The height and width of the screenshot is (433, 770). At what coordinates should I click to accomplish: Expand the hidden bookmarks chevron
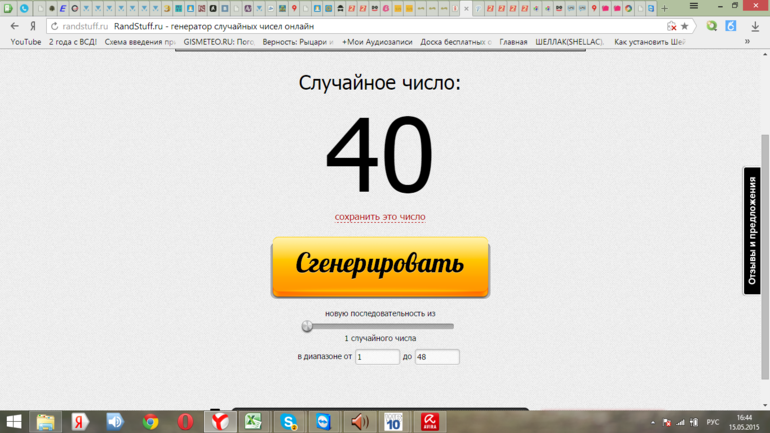747,42
